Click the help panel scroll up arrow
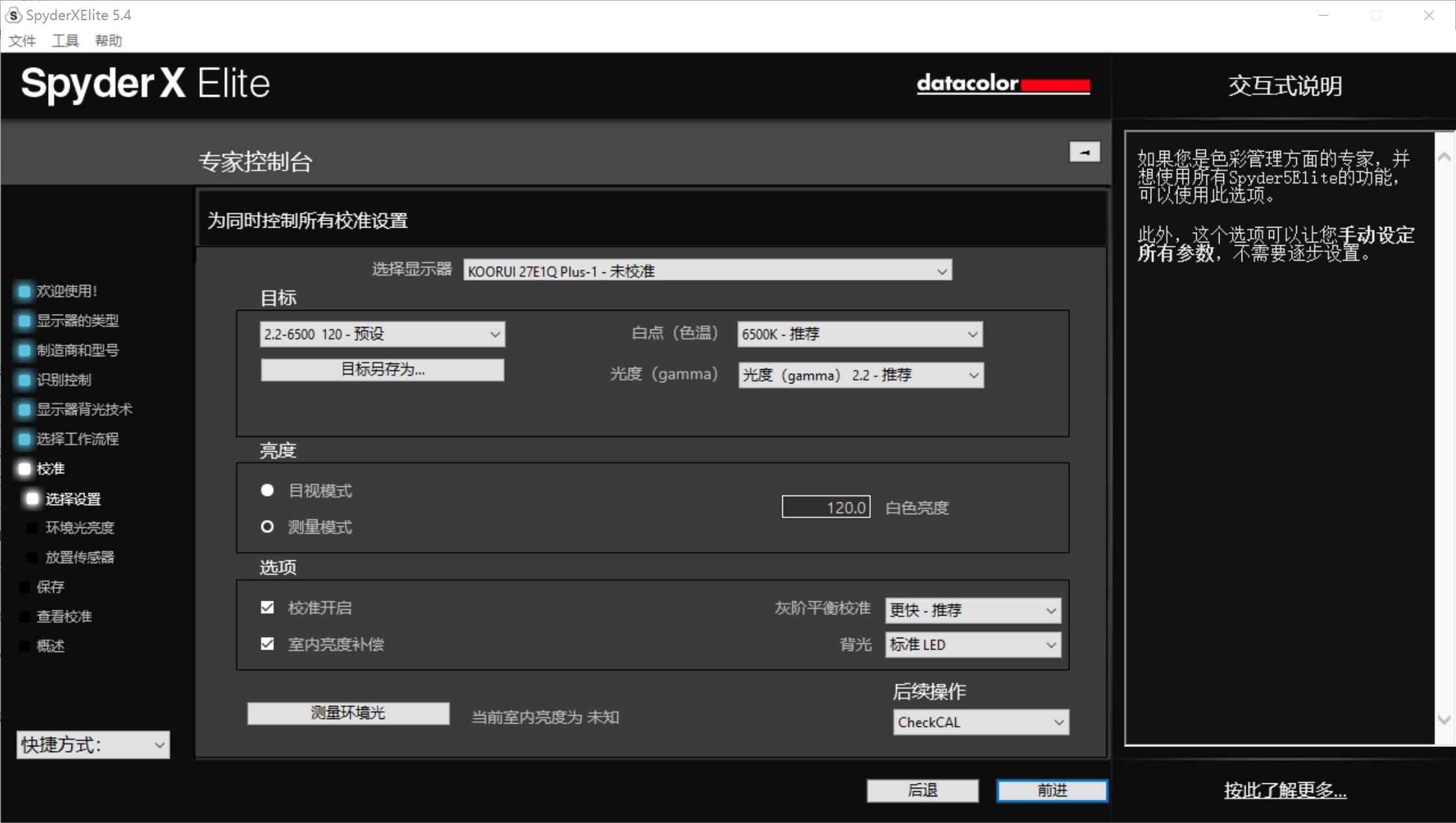Image resolution: width=1456 pixels, height=823 pixels. (x=1444, y=157)
